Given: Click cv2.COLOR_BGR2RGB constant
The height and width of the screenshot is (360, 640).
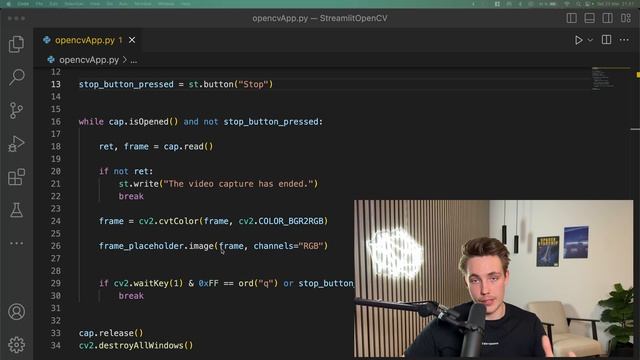Looking at the screenshot, I should coord(281,221).
